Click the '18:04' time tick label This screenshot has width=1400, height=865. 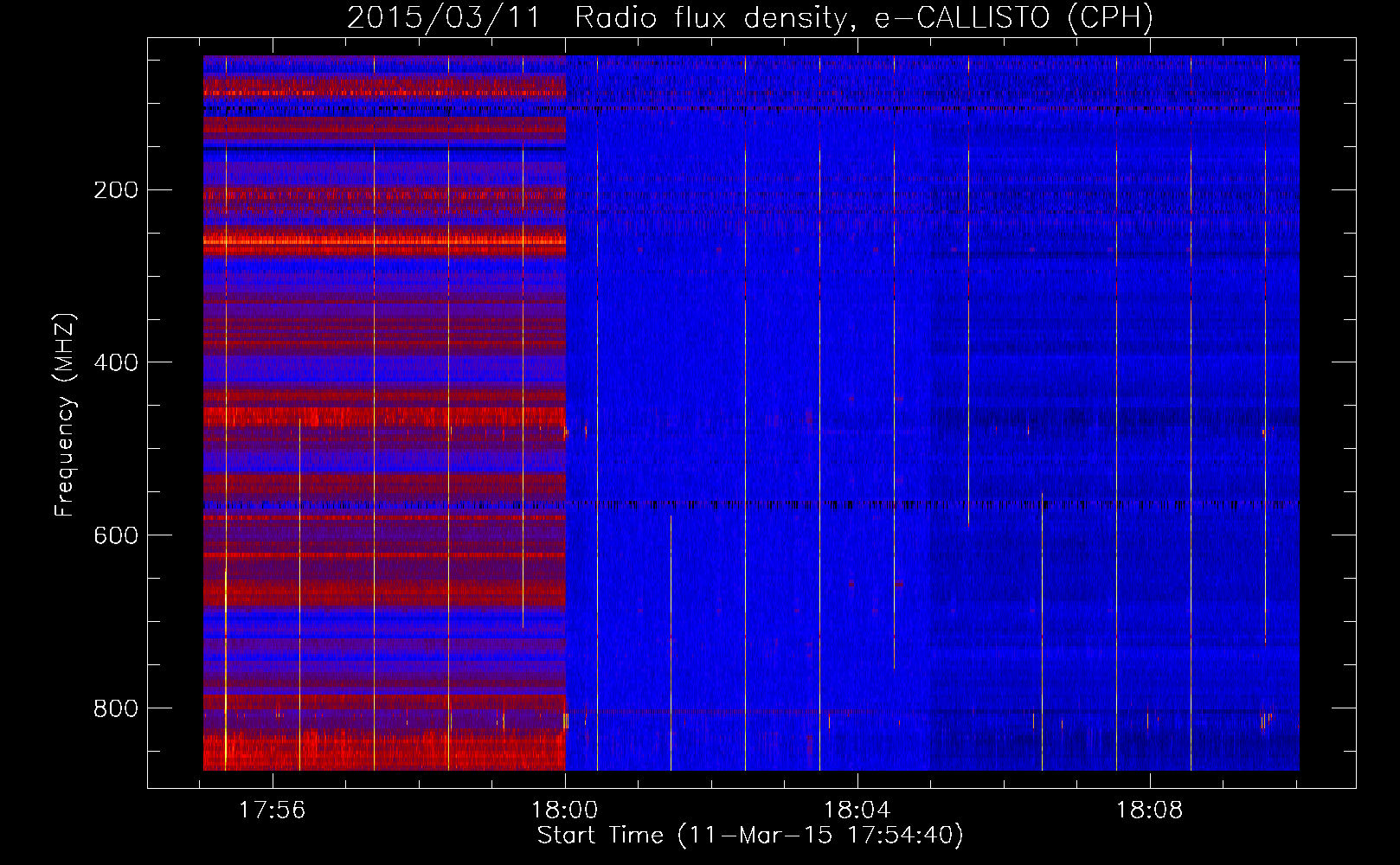click(857, 811)
